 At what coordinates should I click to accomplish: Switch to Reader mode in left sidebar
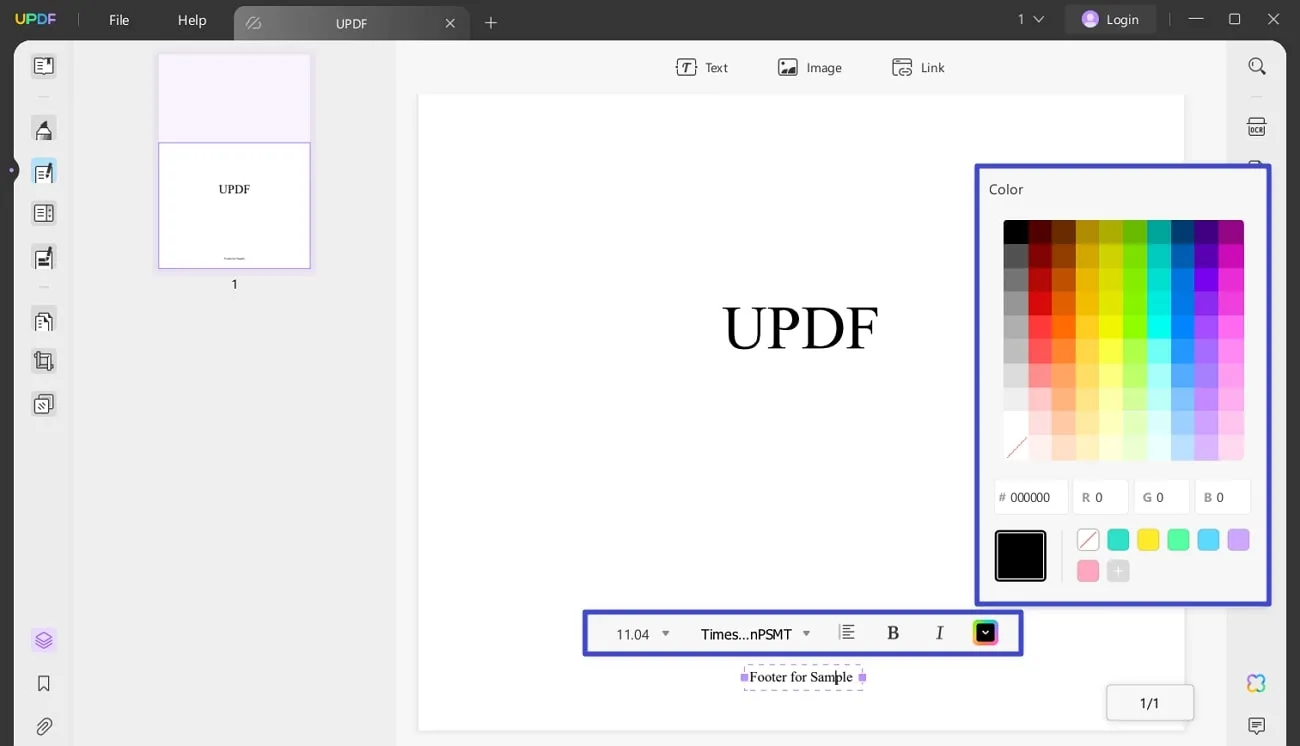pos(43,67)
